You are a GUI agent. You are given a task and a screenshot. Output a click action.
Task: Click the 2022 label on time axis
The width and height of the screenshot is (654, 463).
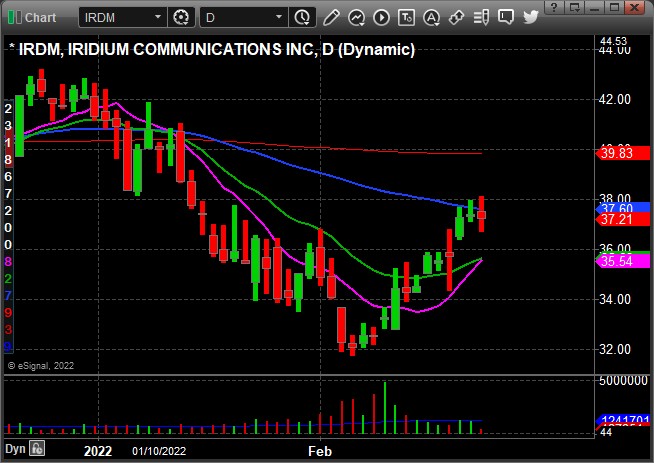pos(98,451)
